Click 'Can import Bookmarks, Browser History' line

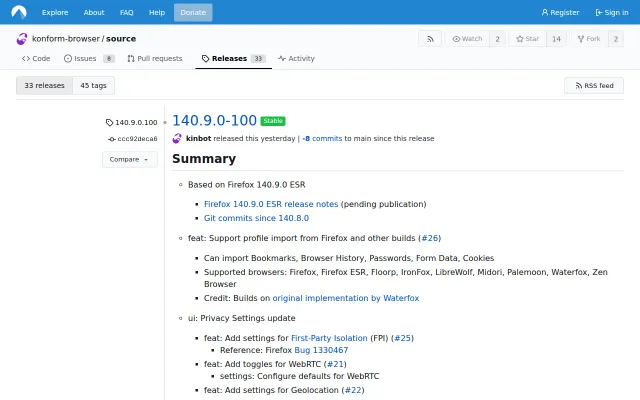pos(349,258)
